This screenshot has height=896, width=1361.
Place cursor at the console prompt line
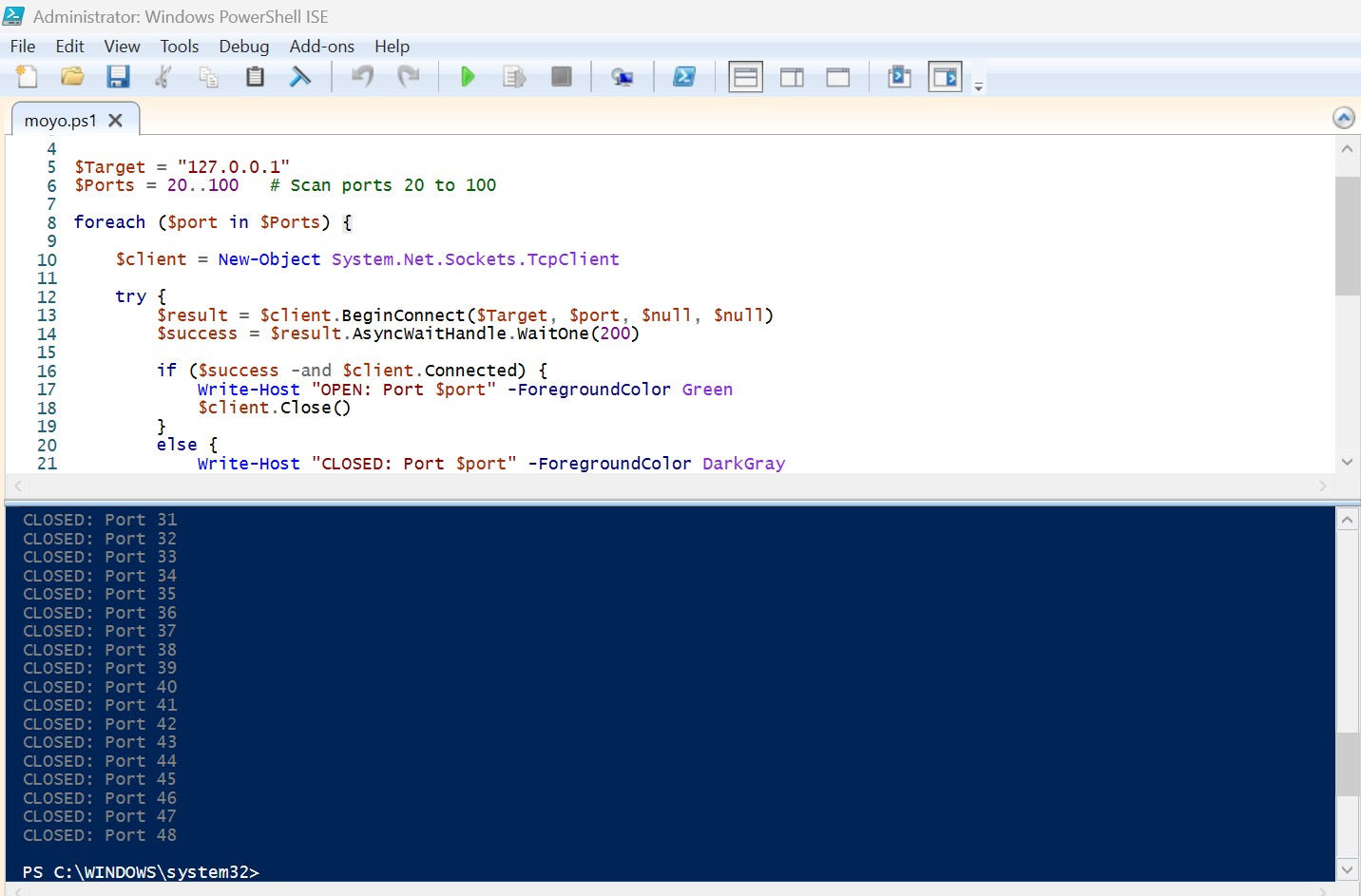point(141,872)
